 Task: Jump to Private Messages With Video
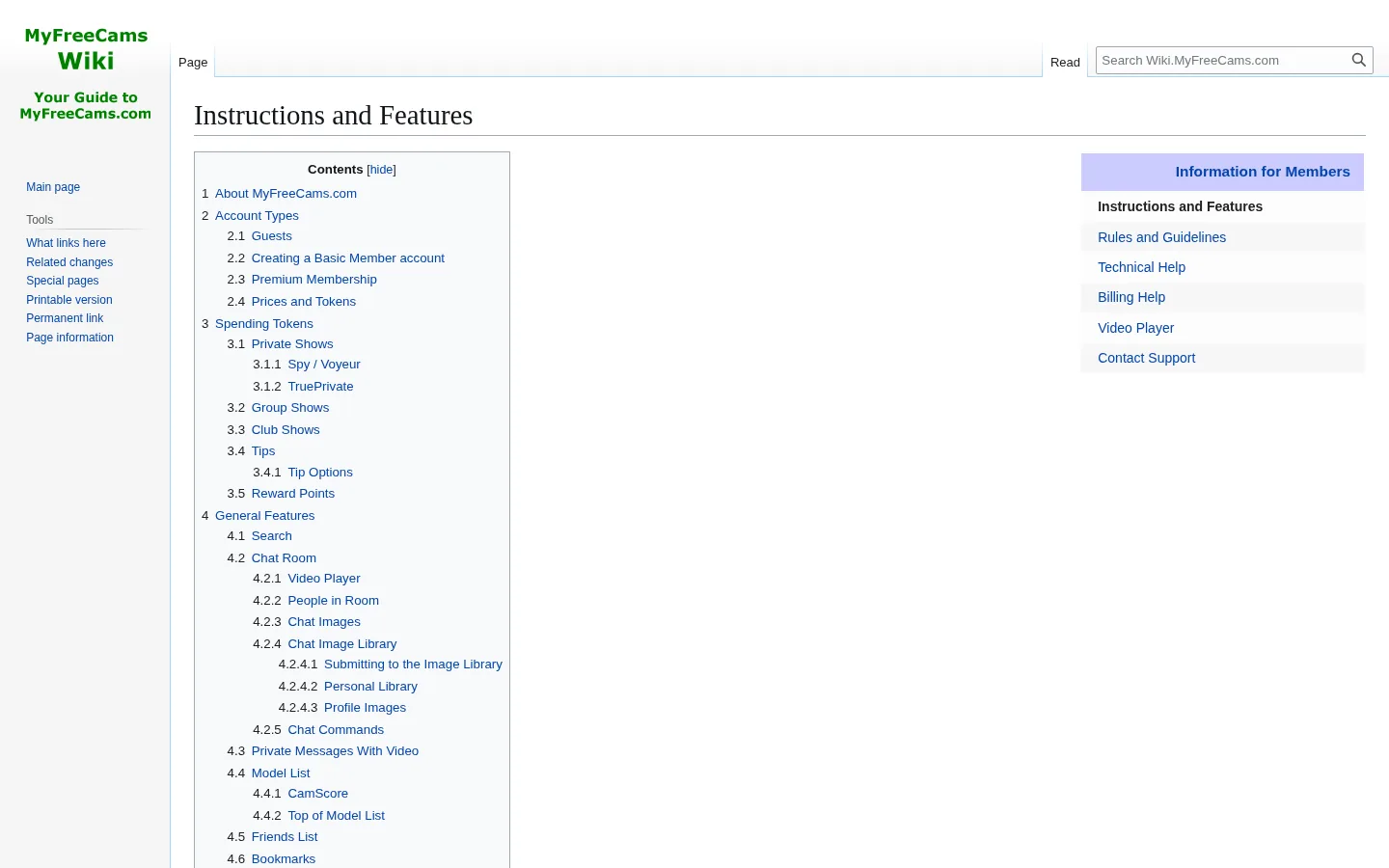point(335,751)
